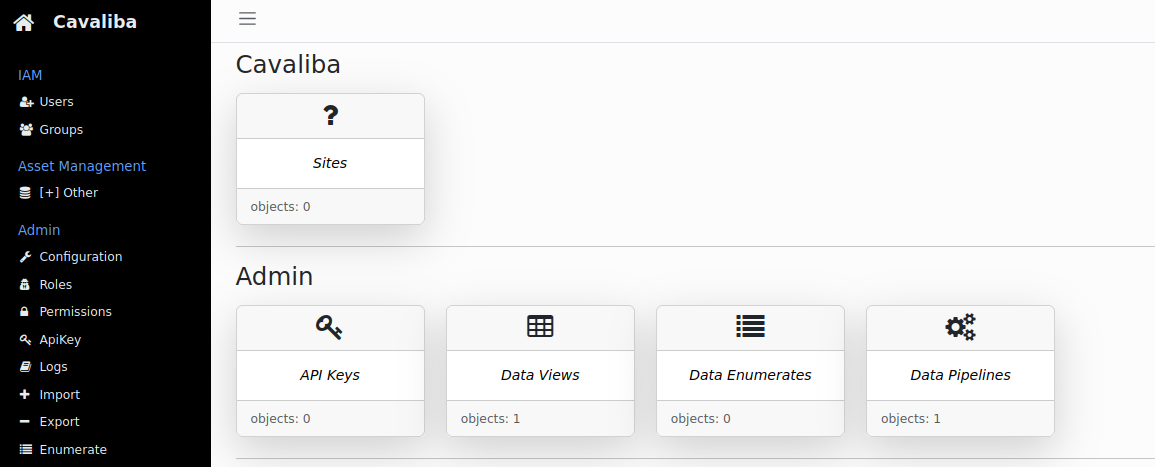Open the Sites card link
Image resolution: width=1155 pixels, height=467 pixels.
point(330,163)
